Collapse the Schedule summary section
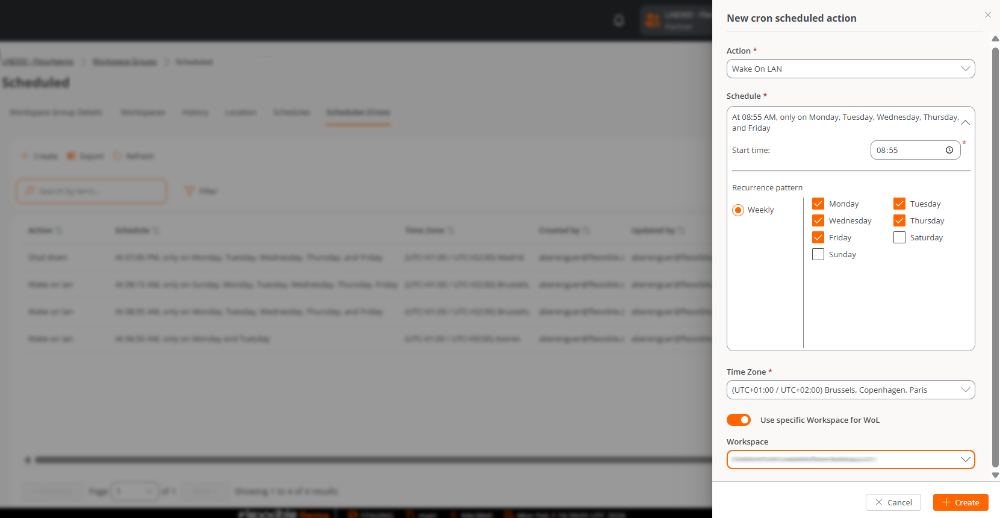The width and height of the screenshot is (1000, 518). (965, 122)
